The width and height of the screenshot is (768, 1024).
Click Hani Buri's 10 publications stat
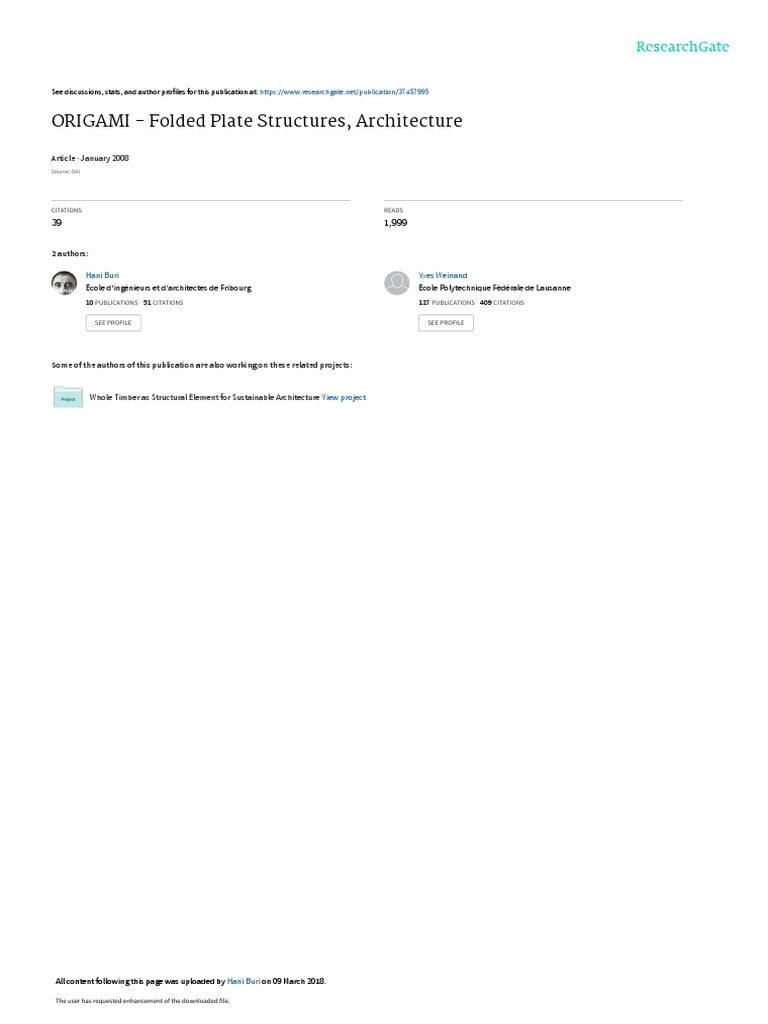click(x=112, y=302)
